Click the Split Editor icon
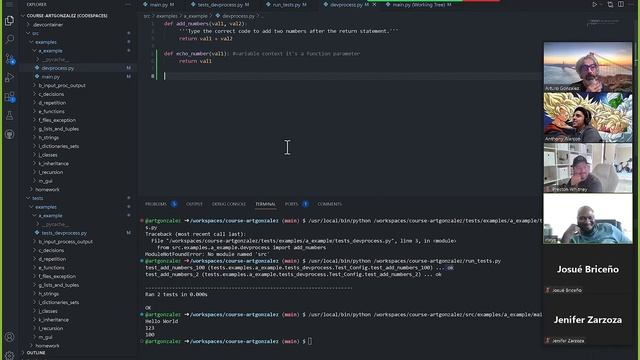Viewport: 640px width, 360px height. [x=621, y=4]
